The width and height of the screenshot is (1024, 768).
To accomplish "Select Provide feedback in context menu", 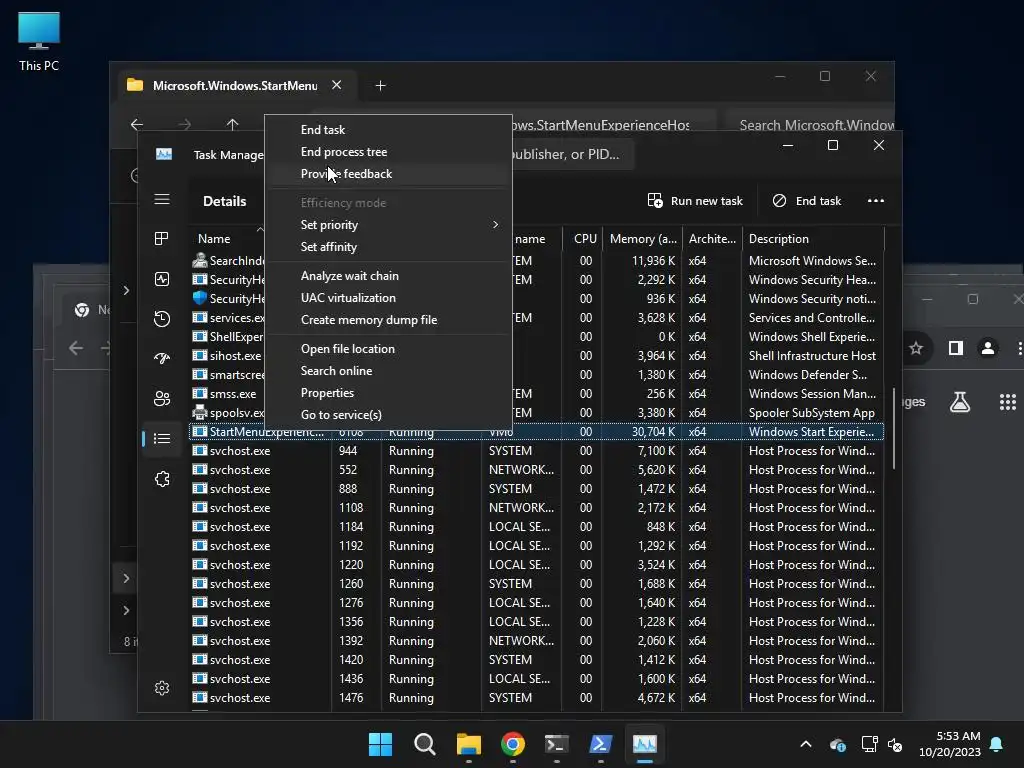I will 389,174.
